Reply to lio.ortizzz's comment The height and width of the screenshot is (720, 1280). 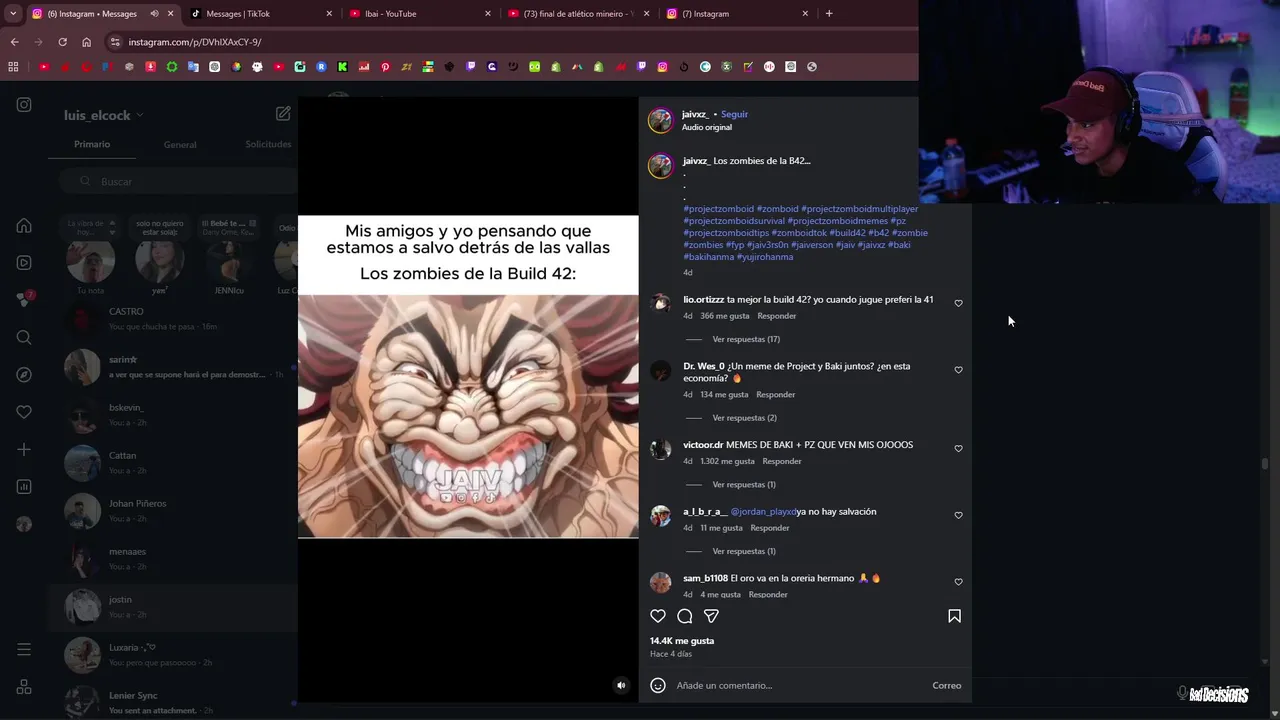pyautogui.click(x=777, y=316)
